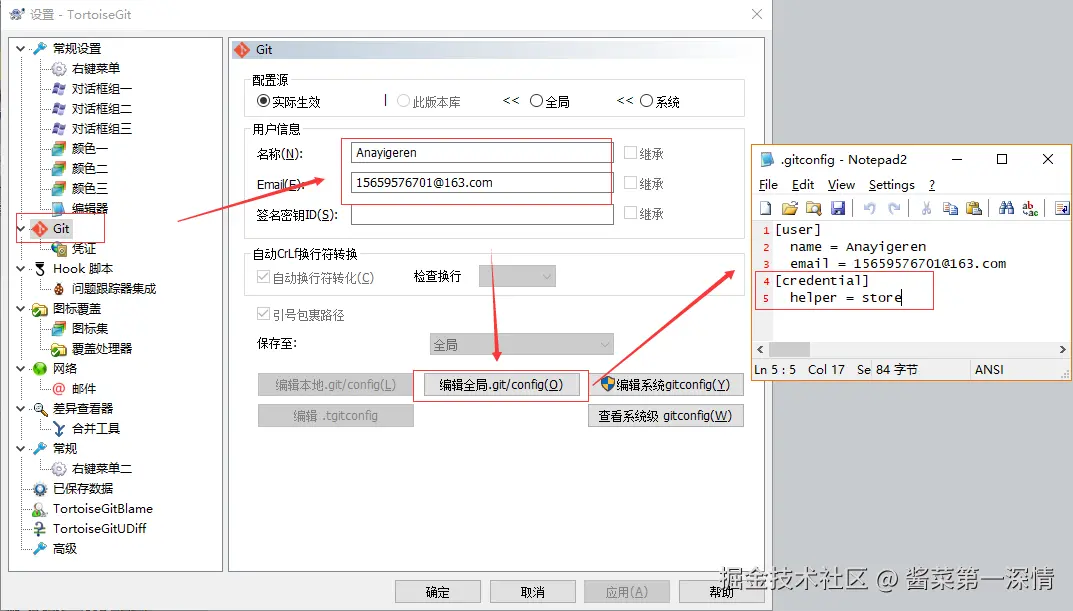Screen dimensions: 1073x611
Task: Click 编辑全局.git/config button
Action: coord(501,385)
